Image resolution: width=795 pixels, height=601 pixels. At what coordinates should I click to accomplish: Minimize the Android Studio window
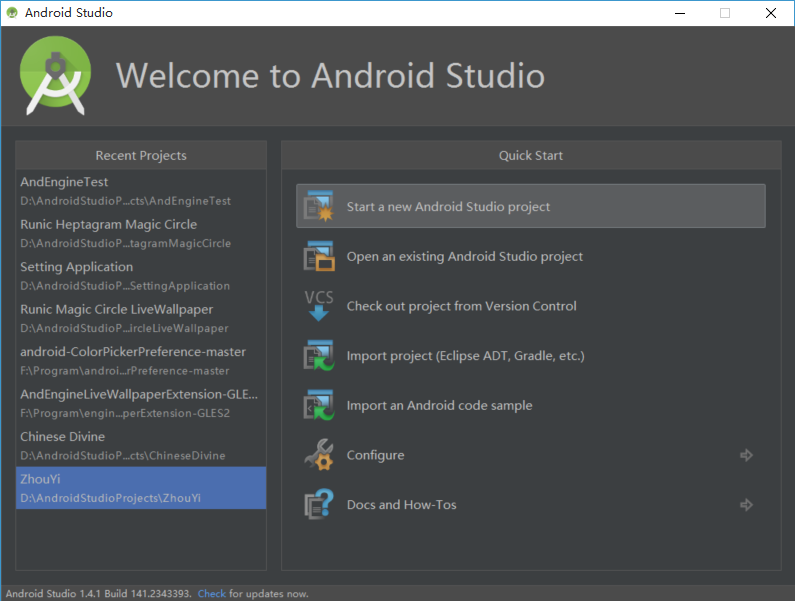click(680, 13)
